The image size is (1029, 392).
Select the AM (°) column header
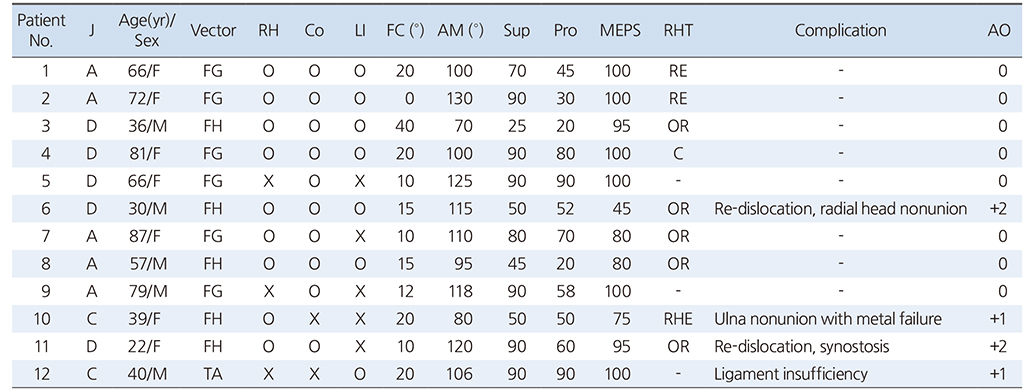pyautogui.click(x=461, y=32)
